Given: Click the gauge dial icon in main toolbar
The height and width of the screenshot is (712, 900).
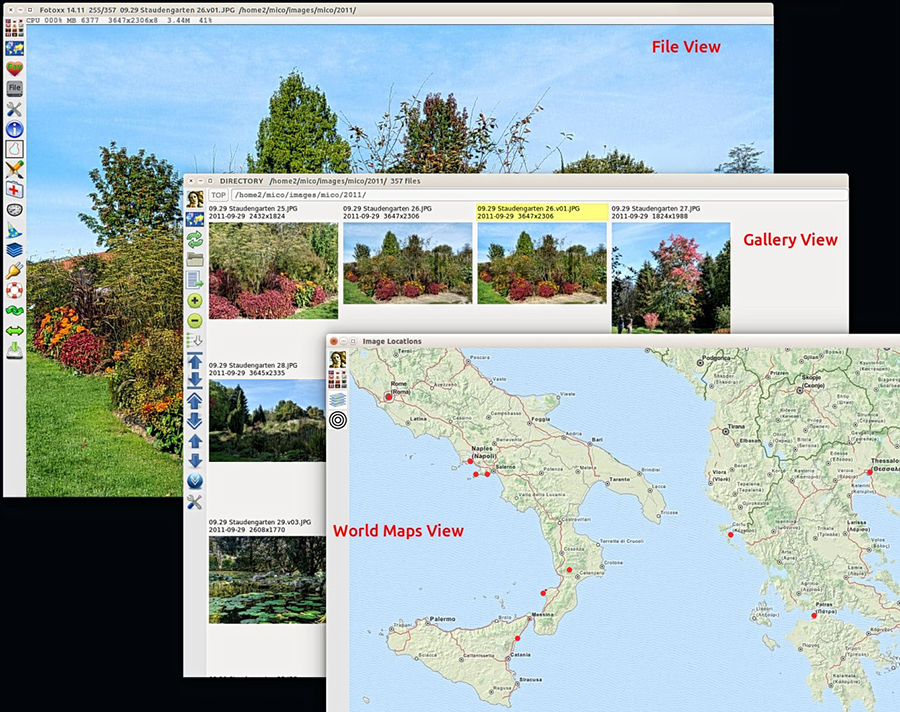Looking at the screenshot, I should tap(14, 210).
